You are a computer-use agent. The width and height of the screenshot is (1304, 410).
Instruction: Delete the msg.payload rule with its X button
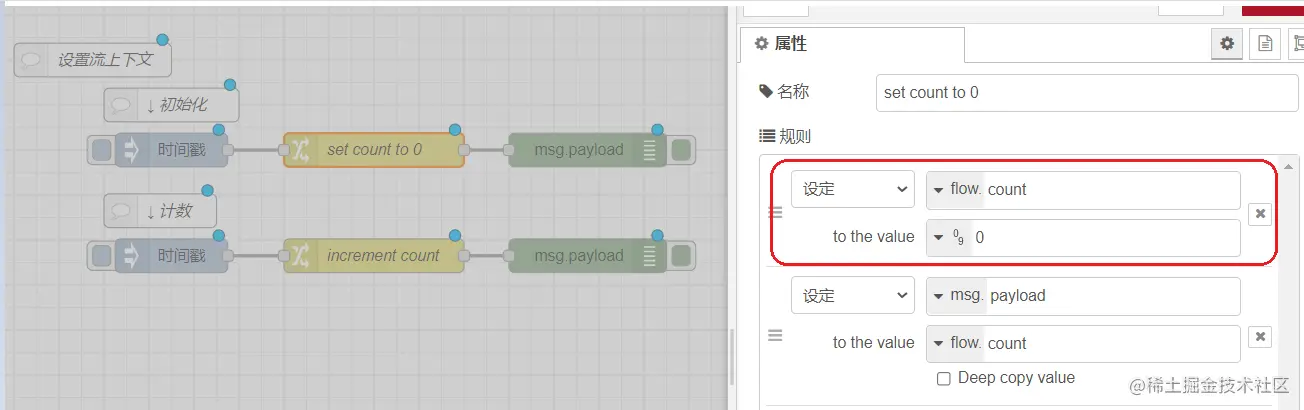1260,337
